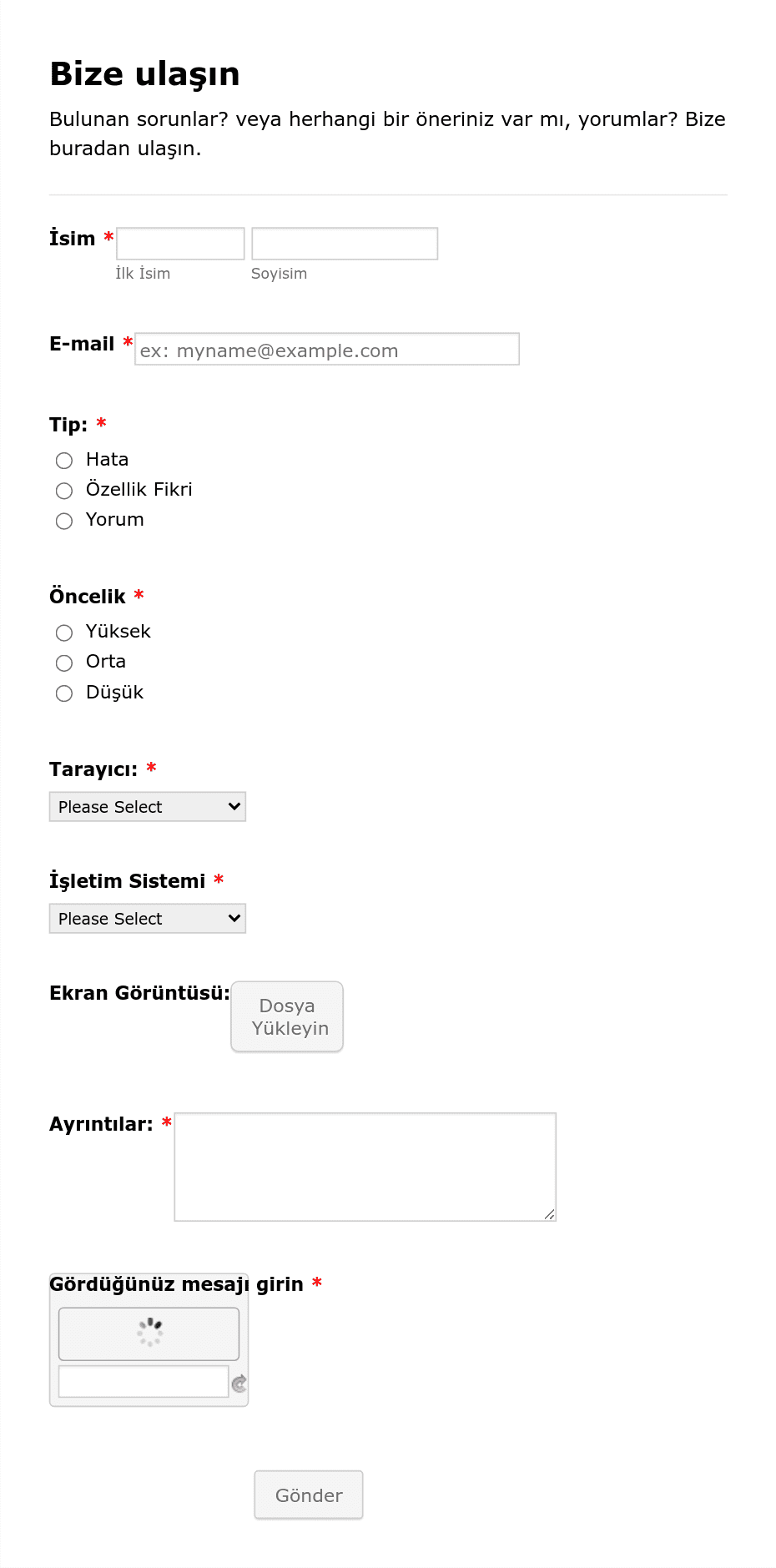This screenshot has width=776, height=1568.
Task: Submit the form with Gönder
Action: click(x=309, y=1495)
